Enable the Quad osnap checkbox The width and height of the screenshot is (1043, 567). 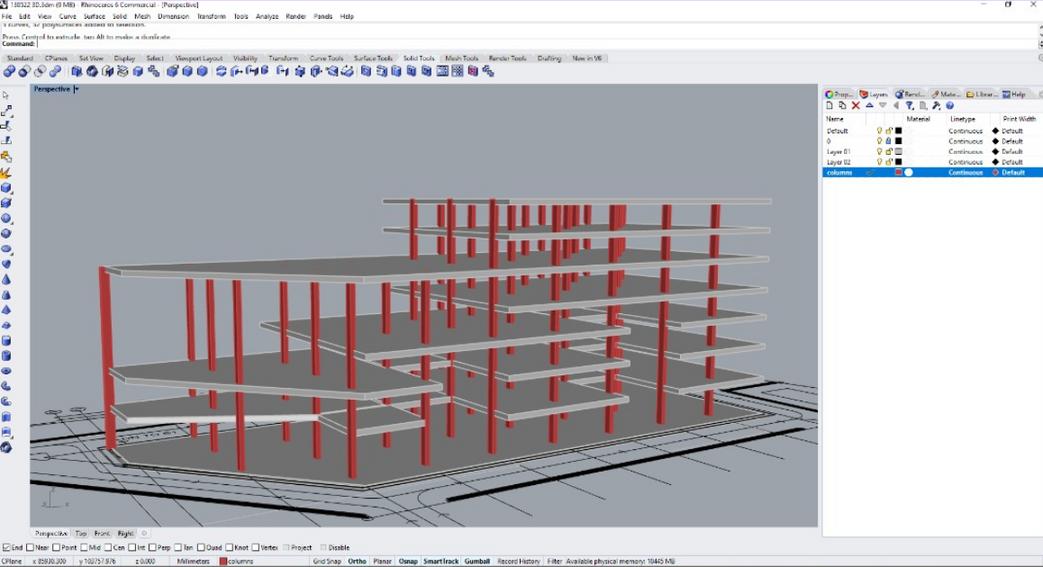[201, 548]
